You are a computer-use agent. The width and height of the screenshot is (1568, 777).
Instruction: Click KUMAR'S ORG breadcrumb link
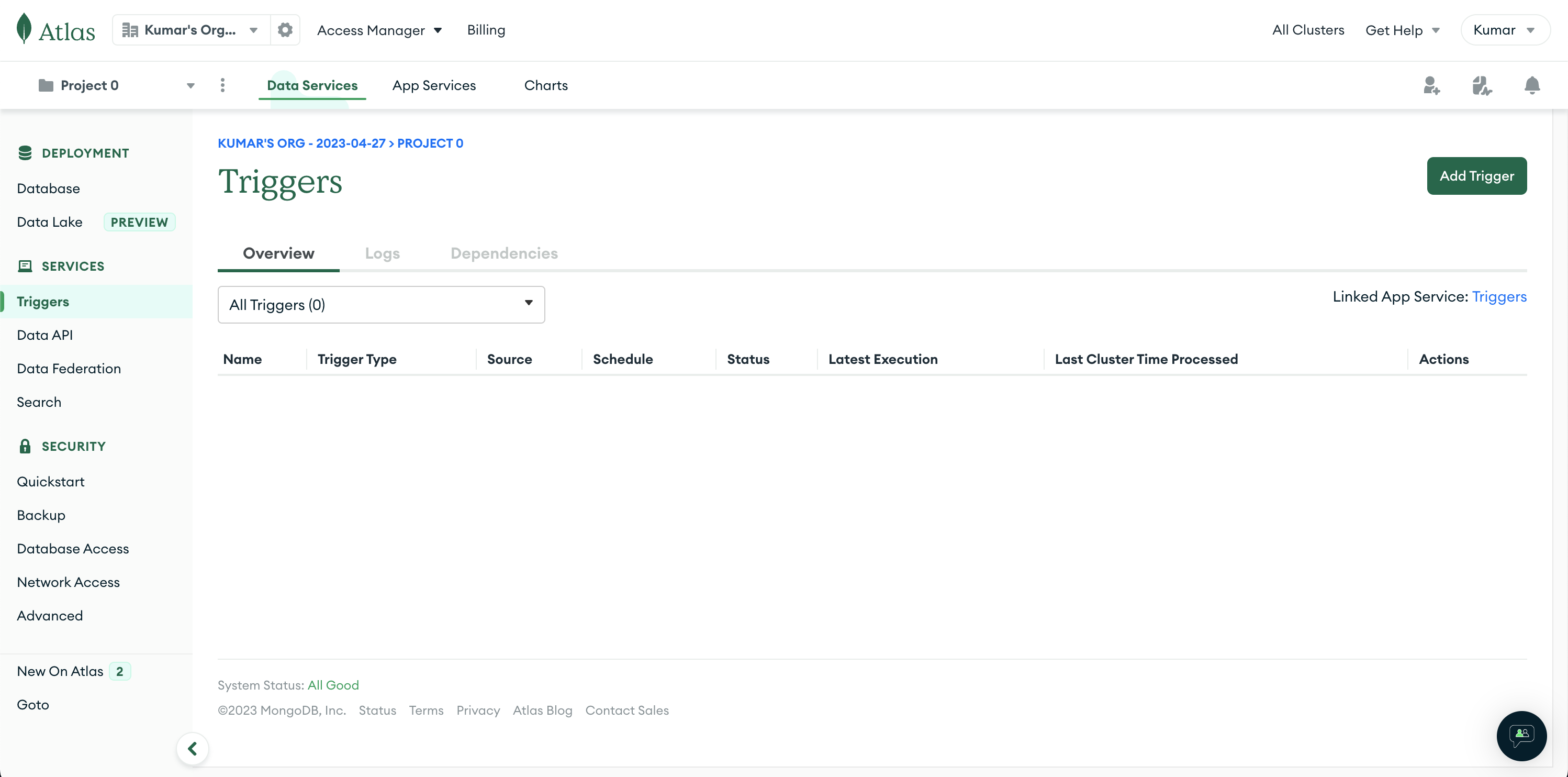pyautogui.click(x=302, y=143)
